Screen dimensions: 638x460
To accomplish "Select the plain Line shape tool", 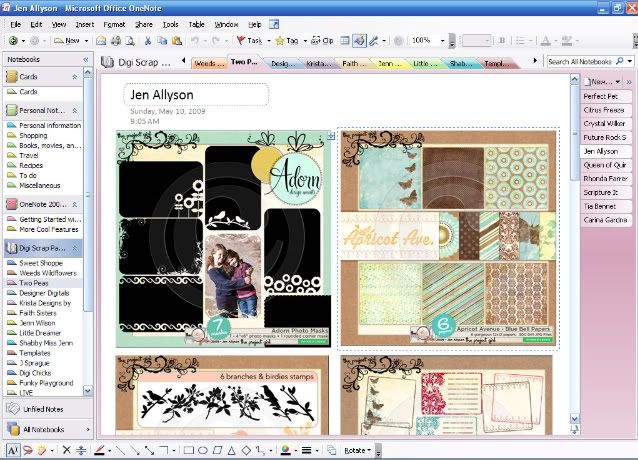I will (120, 450).
